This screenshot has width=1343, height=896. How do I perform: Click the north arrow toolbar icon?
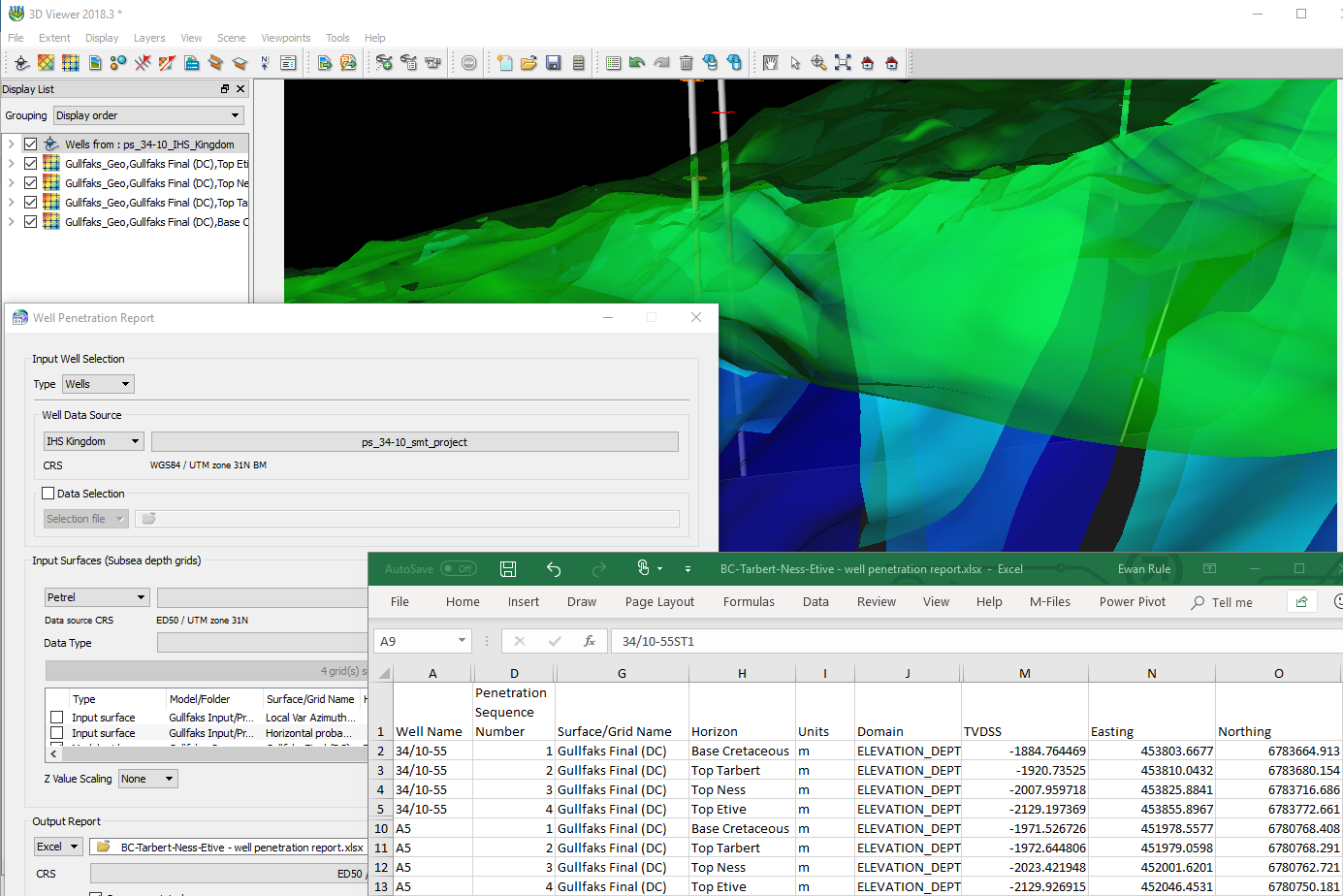264,63
